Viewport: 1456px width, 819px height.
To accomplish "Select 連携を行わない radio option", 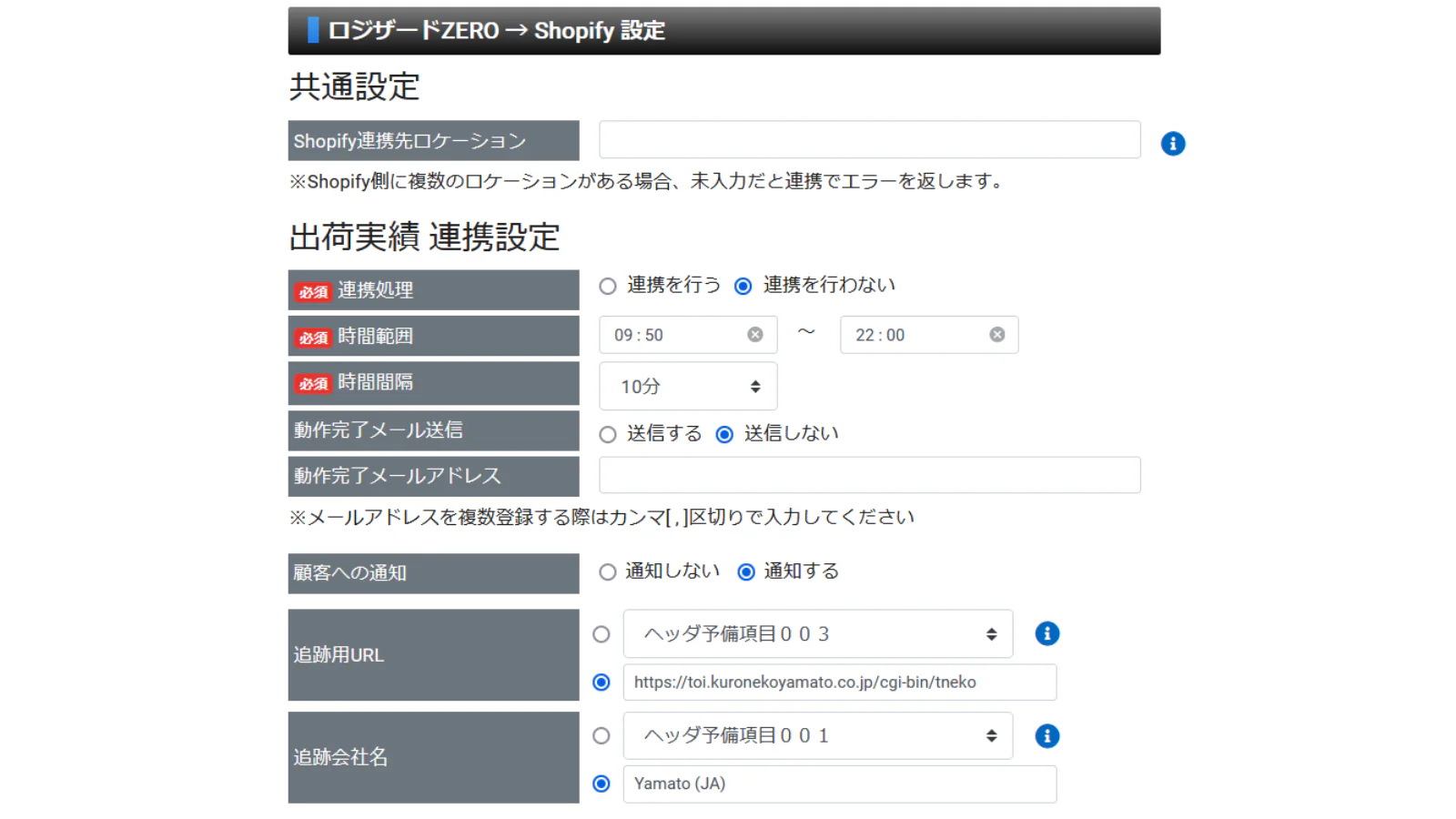I will [743, 287].
